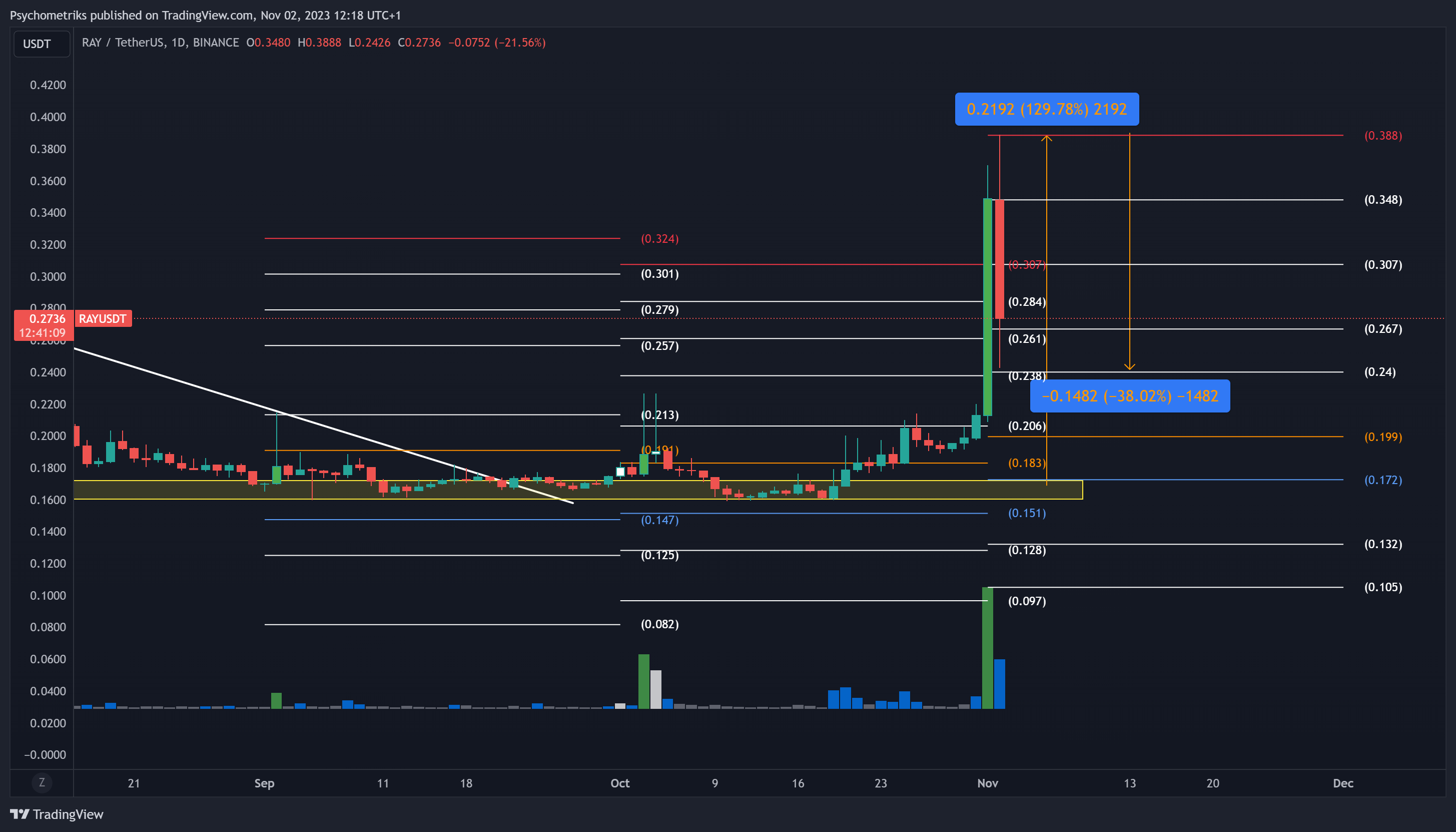
Task: Click the (0.082) level label
Action: [x=659, y=624]
